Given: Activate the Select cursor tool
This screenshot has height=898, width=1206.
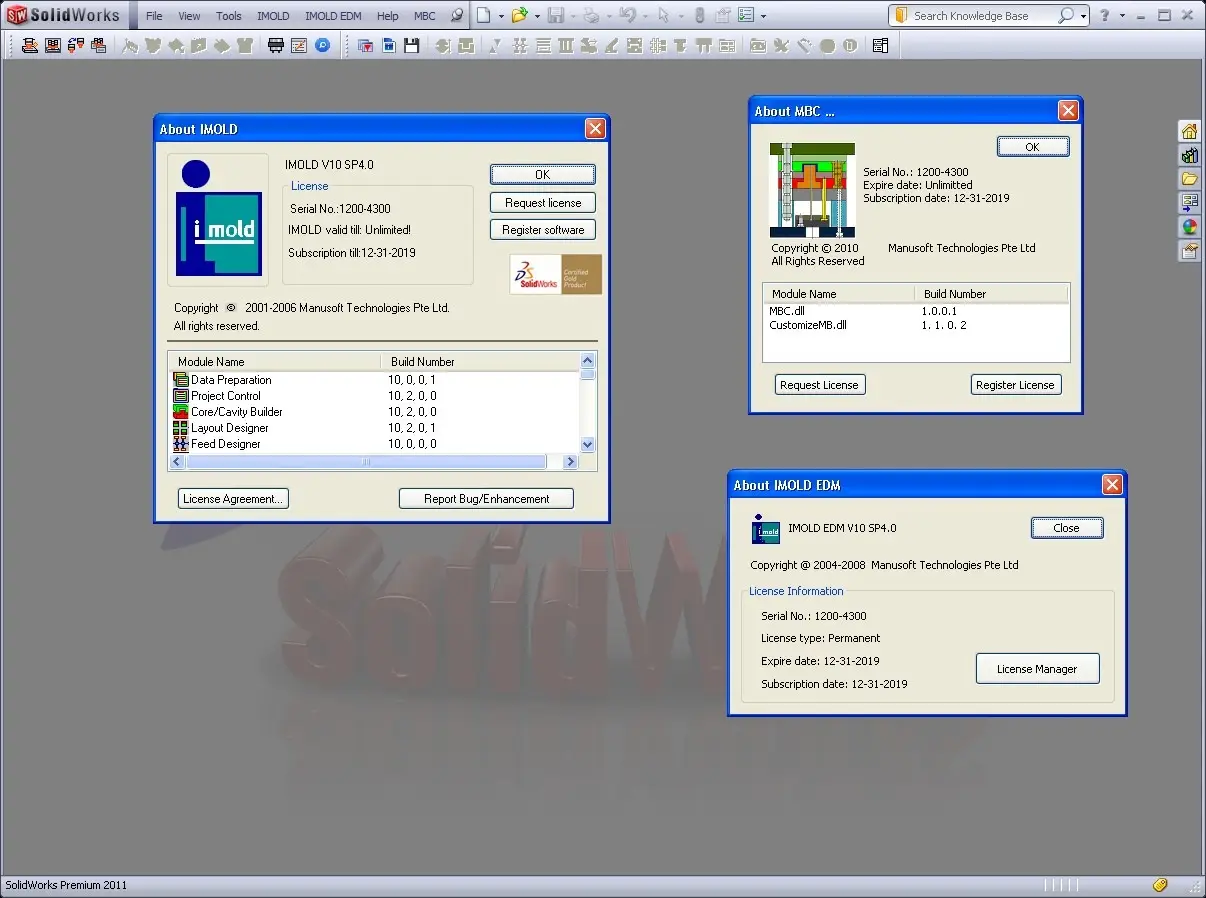Looking at the screenshot, I should tap(663, 15).
